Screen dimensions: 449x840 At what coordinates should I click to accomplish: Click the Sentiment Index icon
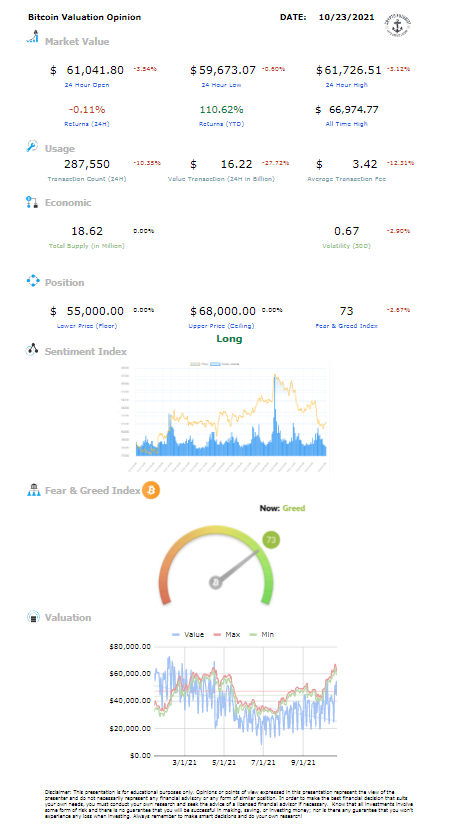32,350
